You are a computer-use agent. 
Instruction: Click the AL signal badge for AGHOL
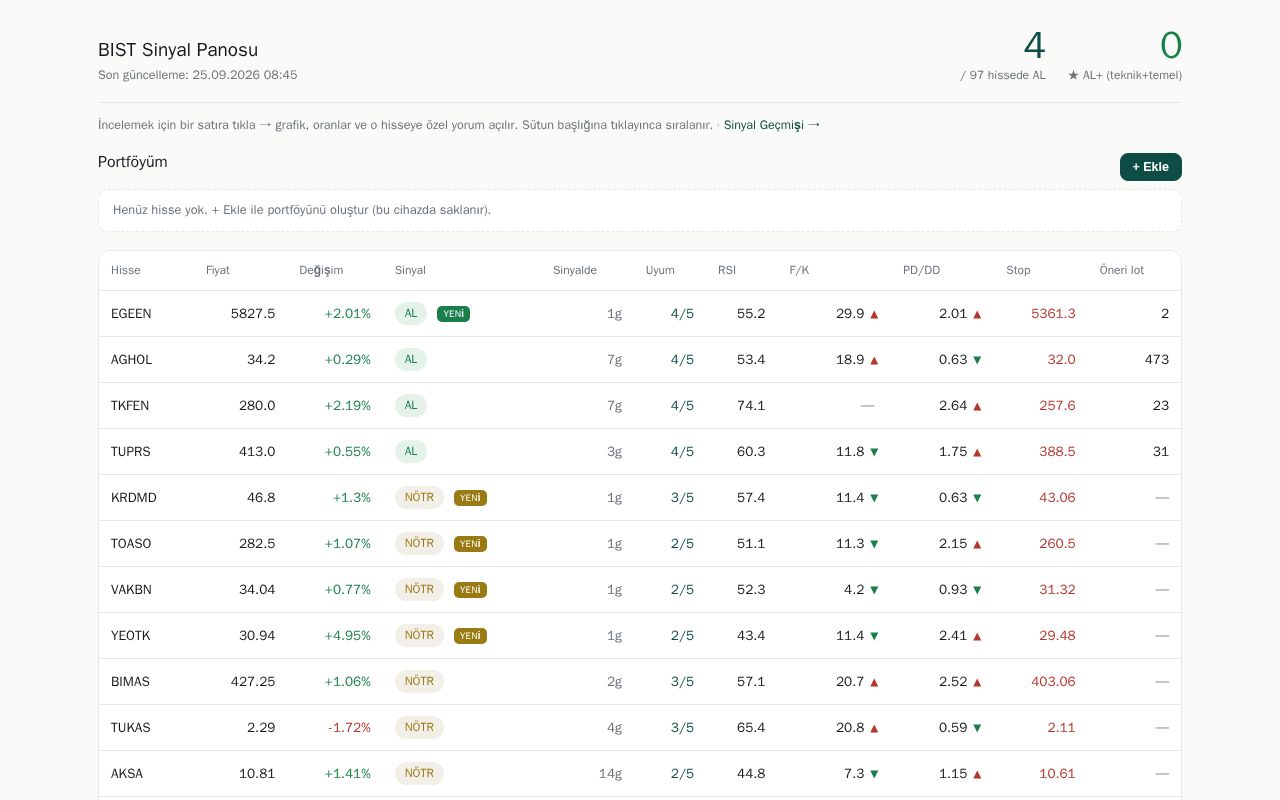[x=411, y=360]
